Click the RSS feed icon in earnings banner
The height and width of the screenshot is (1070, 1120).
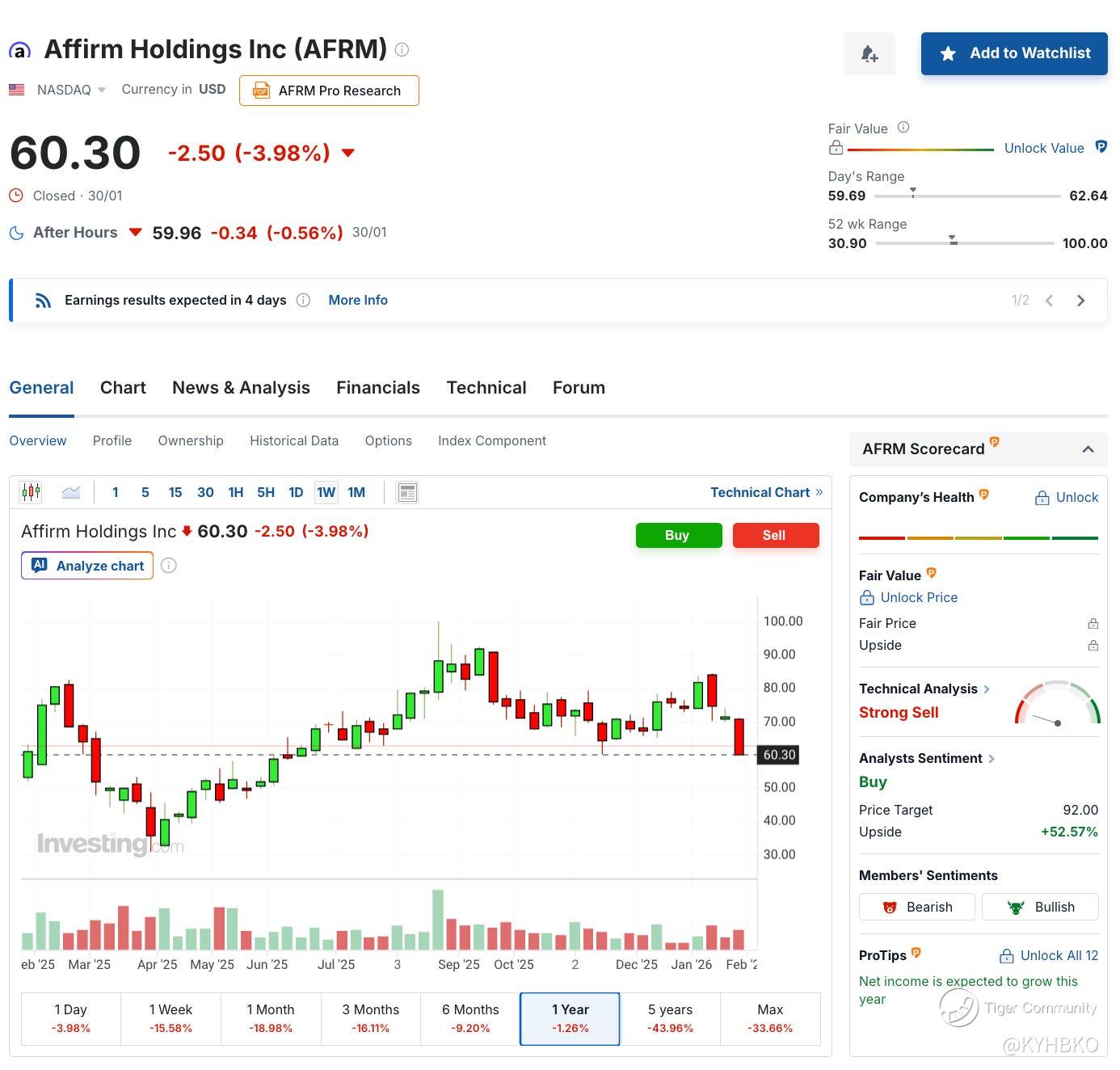point(43,301)
